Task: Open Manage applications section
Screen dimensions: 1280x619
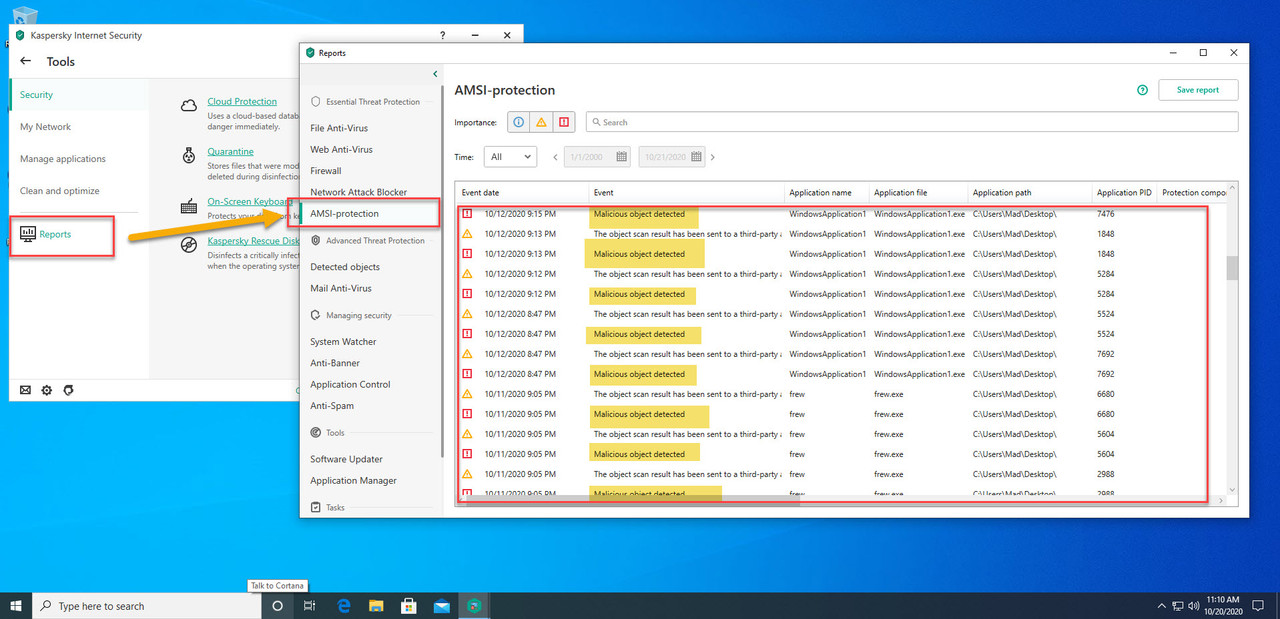Action: coord(63,159)
